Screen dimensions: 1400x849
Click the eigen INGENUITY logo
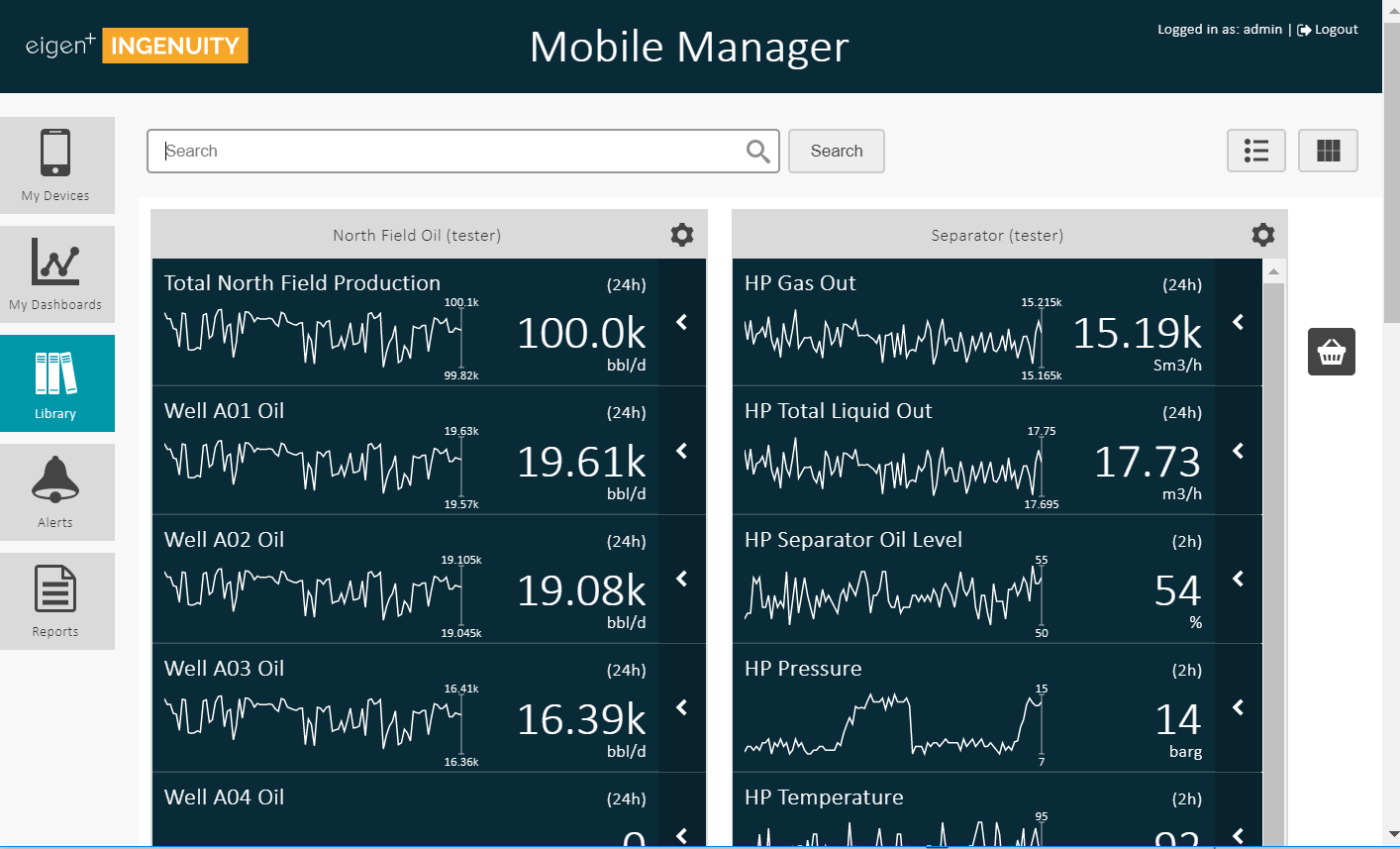click(x=137, y=46)
